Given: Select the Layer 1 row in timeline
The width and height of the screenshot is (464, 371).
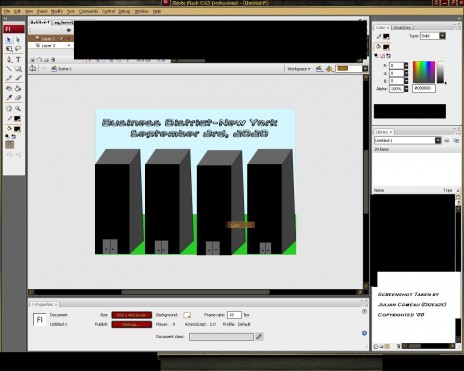Looking at the screenshot, I should pyautogui.click(x=51, y=39).
